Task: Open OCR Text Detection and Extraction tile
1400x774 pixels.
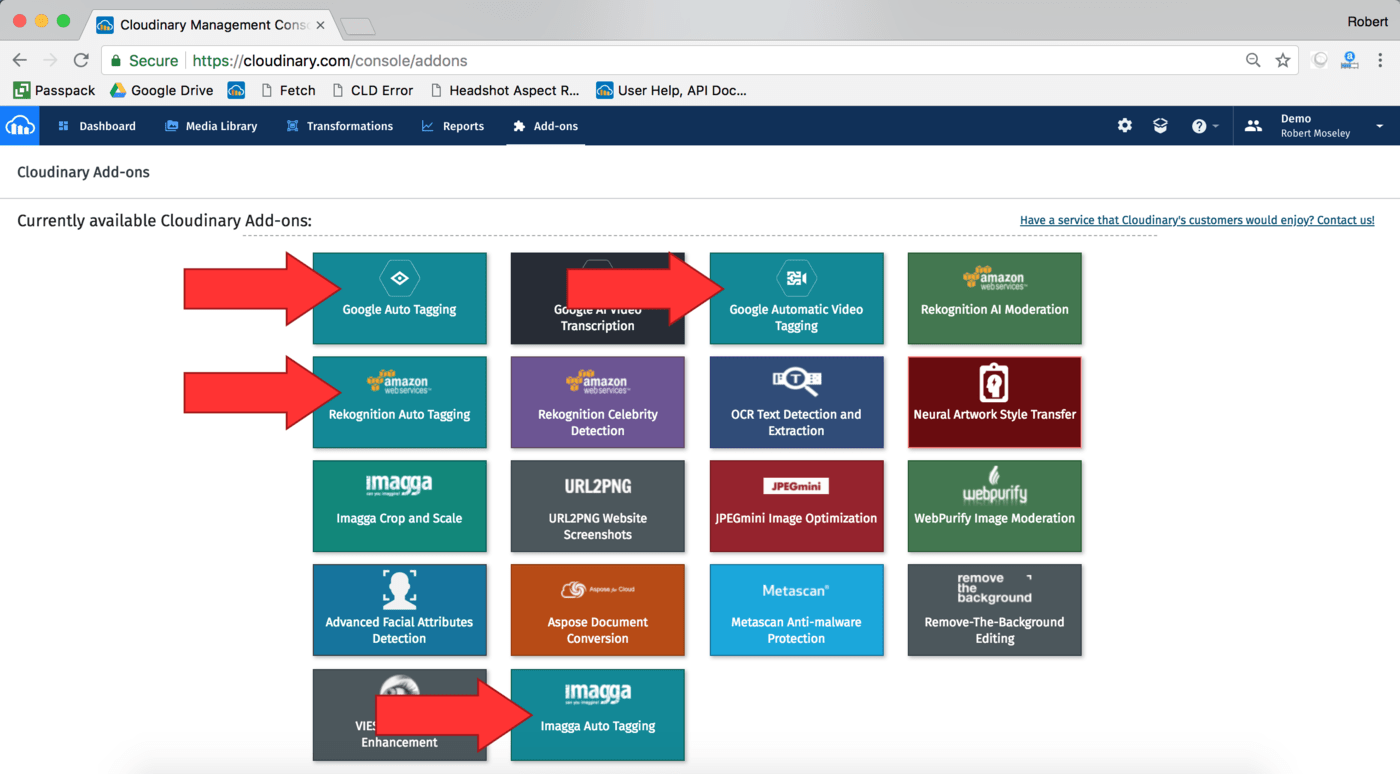Action: (796, 402)
